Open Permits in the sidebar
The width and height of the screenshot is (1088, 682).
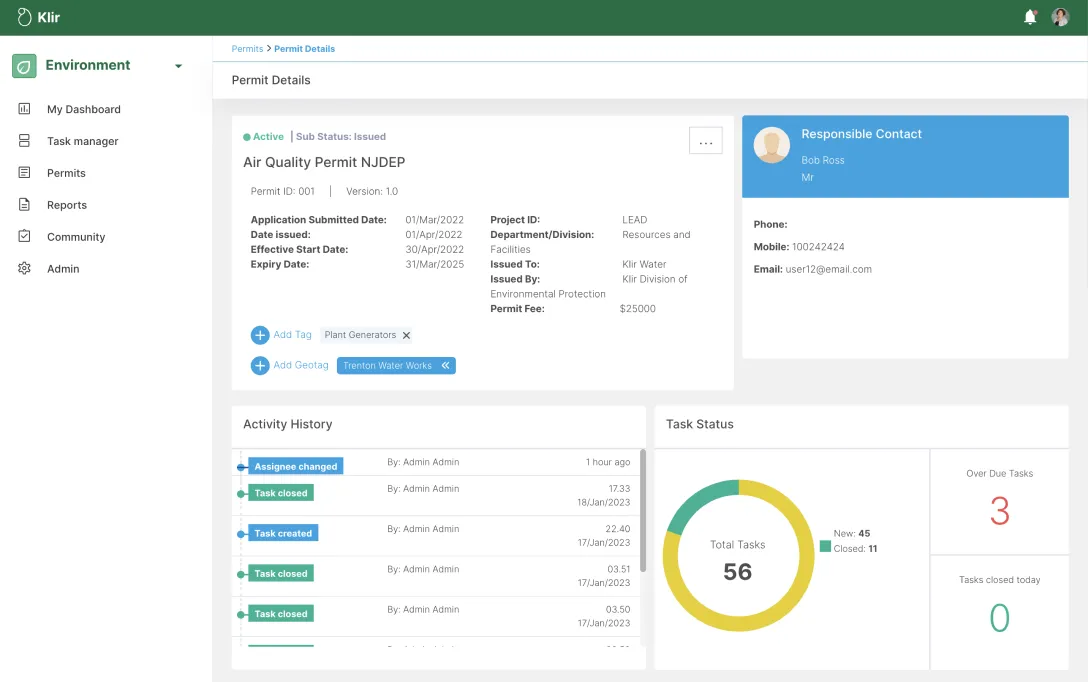pyautogui.click(x=66, y=173)
